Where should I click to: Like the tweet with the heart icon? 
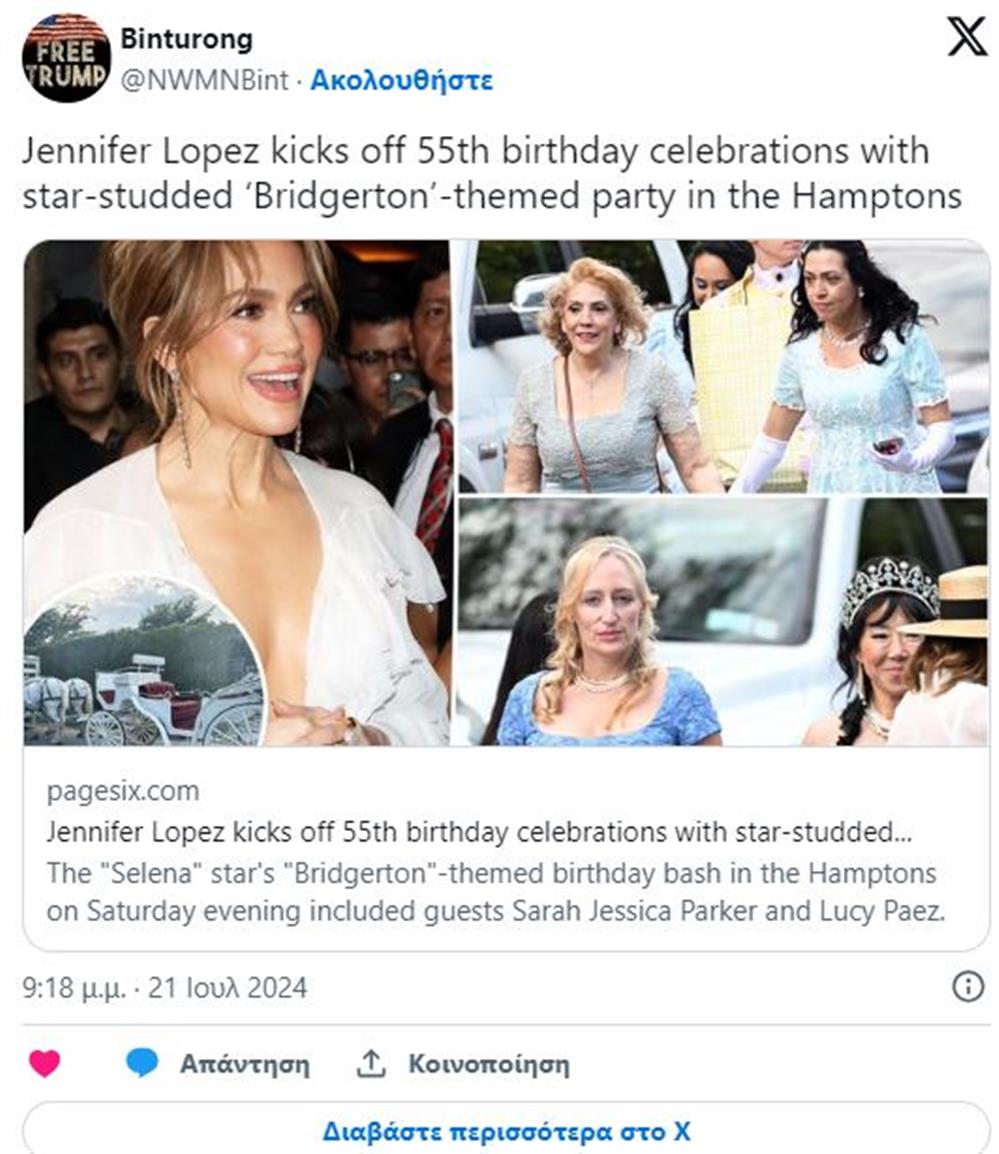tap(44, 1064)
